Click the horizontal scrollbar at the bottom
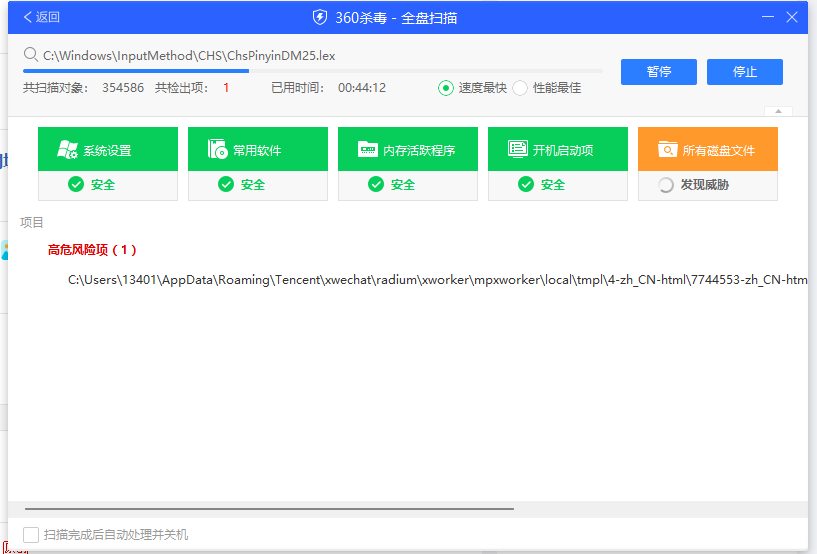Viewport: 817px width, 554px height. tap(268, 509)
